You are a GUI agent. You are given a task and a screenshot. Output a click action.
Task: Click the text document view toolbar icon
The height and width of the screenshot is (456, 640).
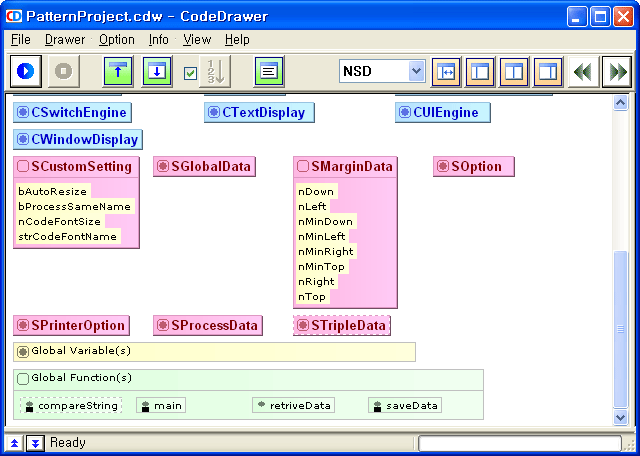click(269, 71)
